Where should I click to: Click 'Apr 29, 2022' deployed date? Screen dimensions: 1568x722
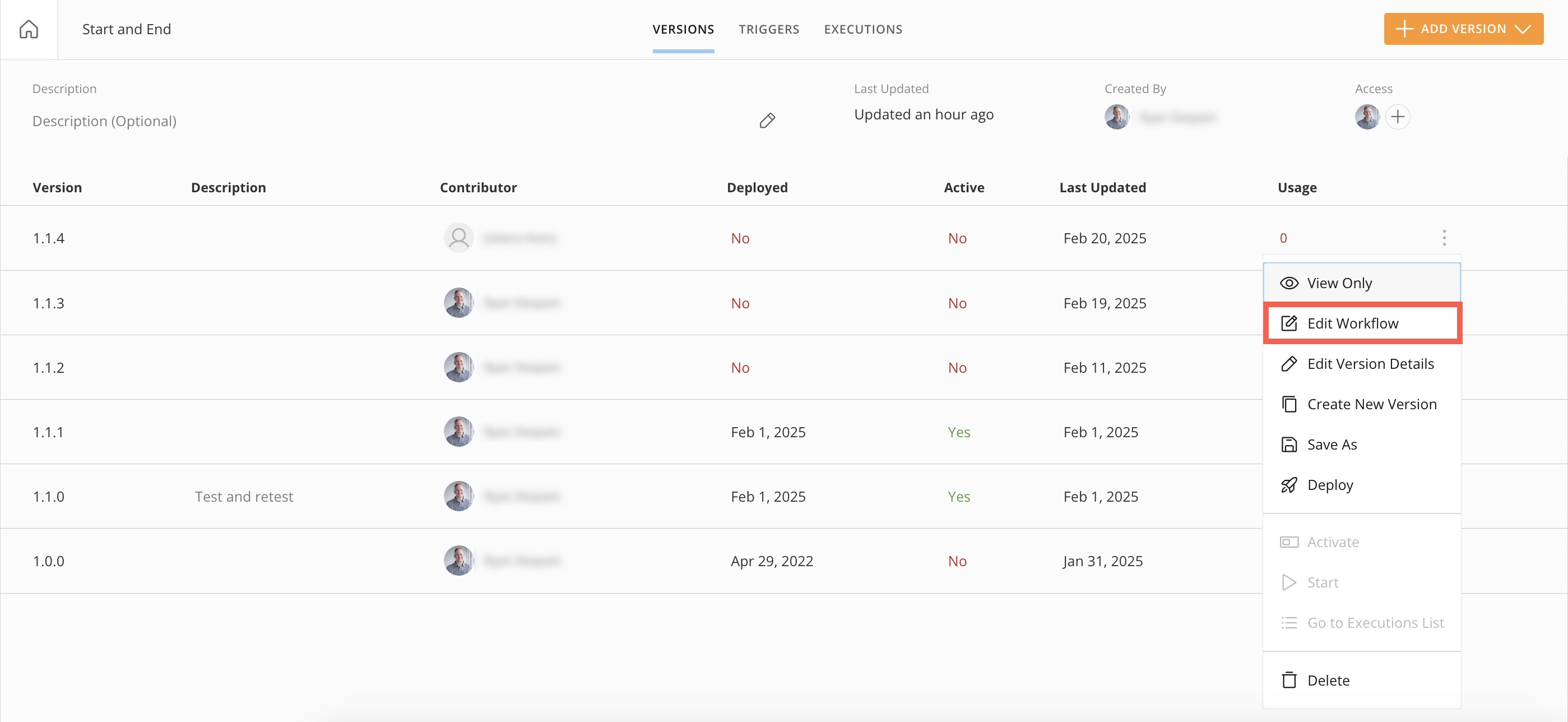(x=771, y=560)
